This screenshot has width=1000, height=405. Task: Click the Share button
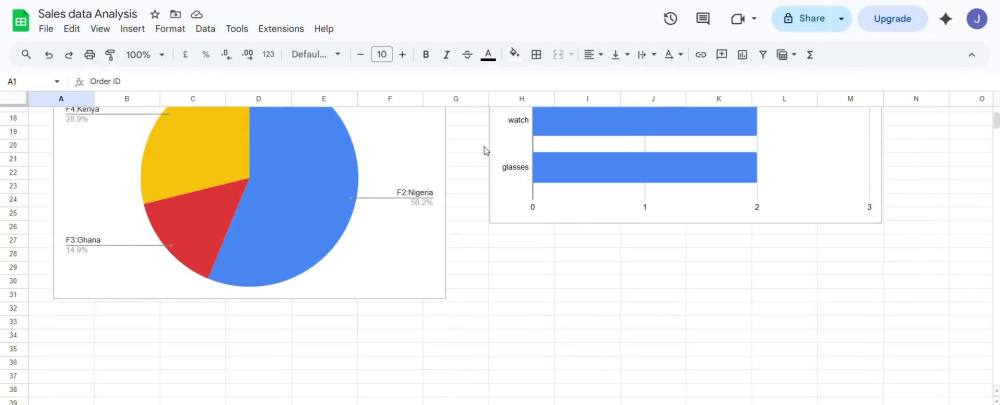802,19
